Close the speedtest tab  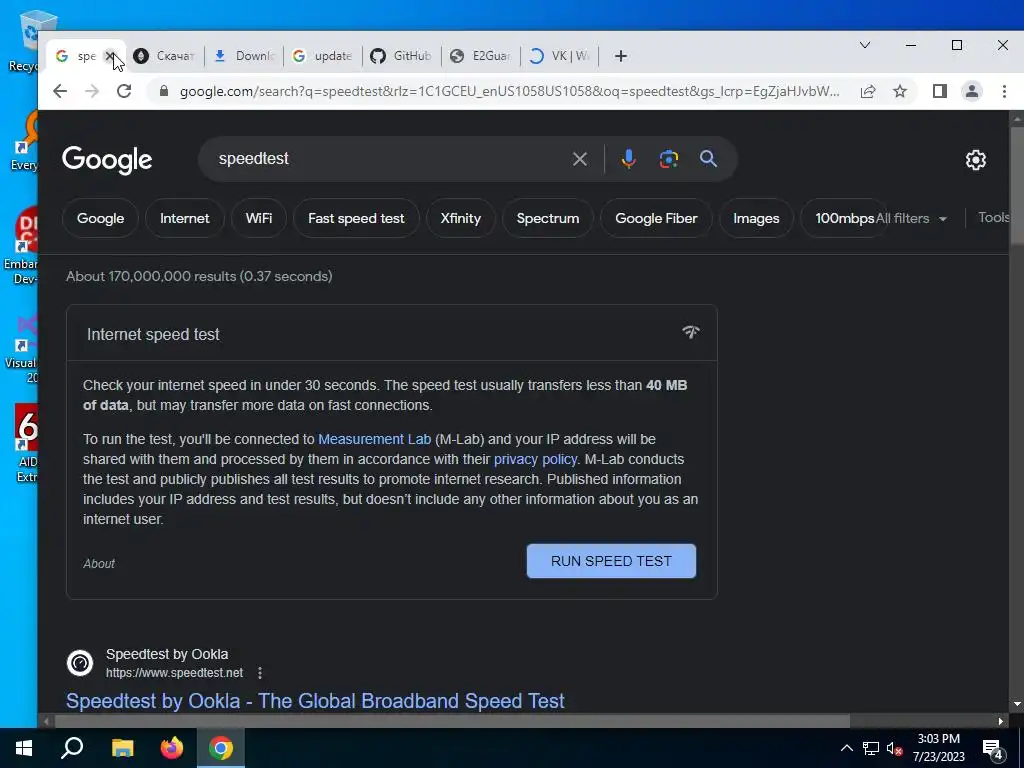110,56
